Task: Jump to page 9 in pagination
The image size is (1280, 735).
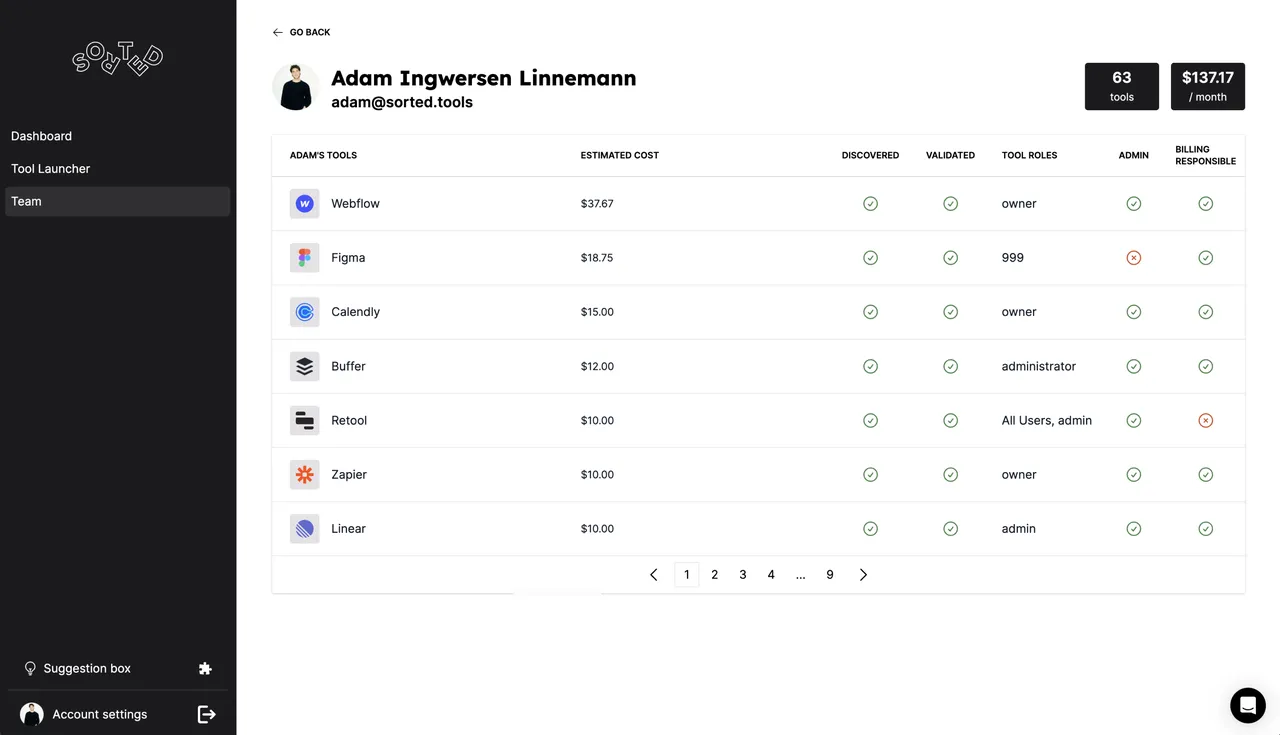Action: click(830, 575)
